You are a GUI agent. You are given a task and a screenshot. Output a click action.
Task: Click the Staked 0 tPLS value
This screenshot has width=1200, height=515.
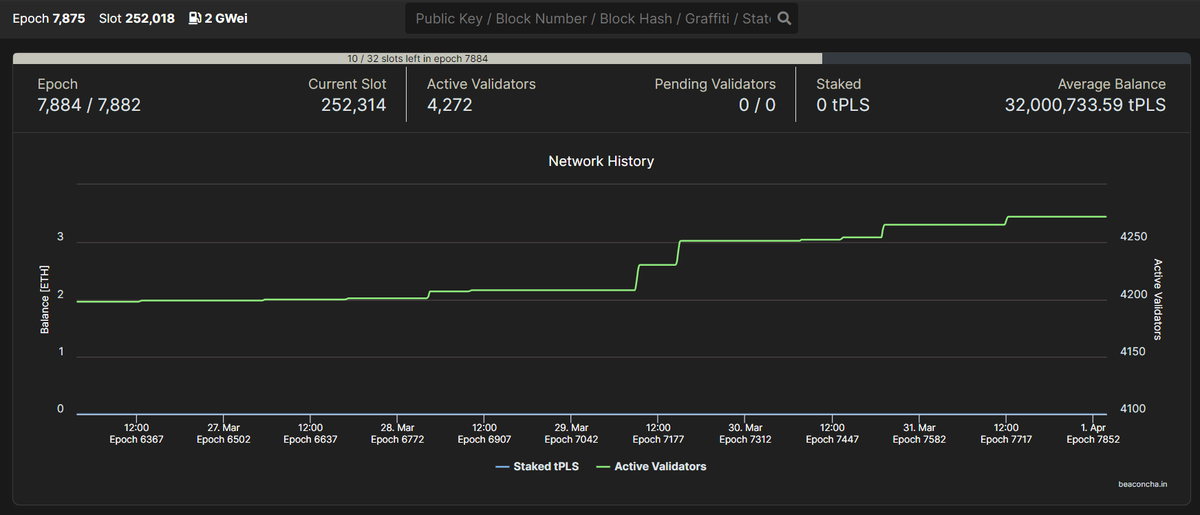coord(843,104)
